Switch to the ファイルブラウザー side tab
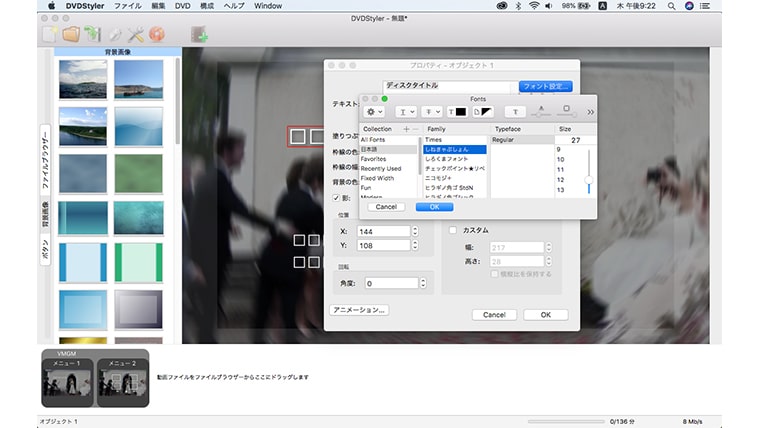760x428 pixels. tap(45, 159)
